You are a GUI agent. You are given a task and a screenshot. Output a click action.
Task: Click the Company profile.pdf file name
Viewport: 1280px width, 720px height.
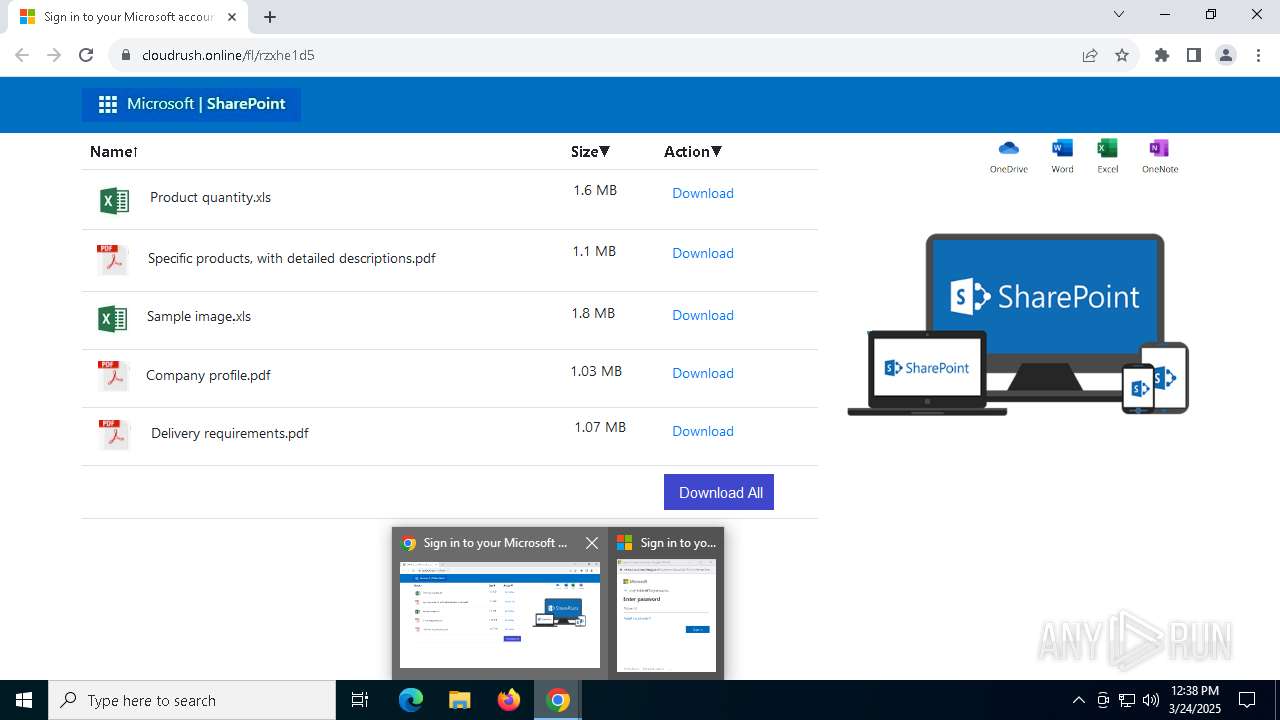208,375
